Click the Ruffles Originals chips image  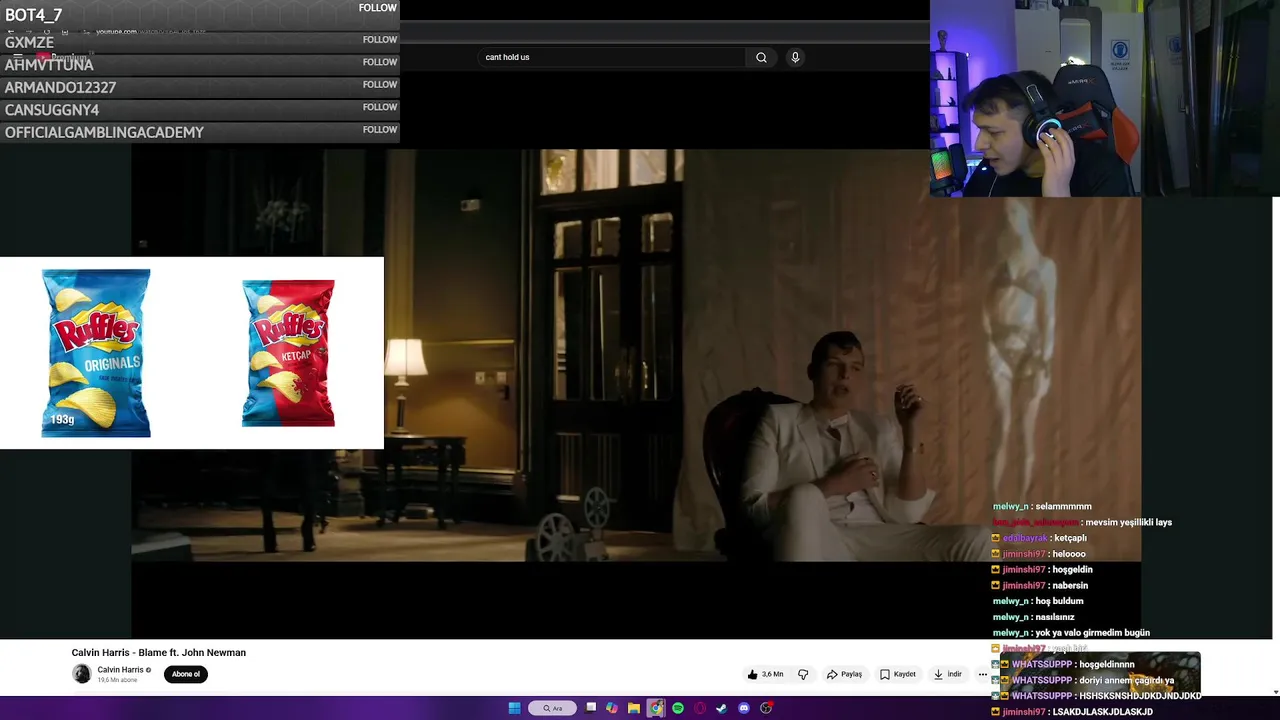[96, 353]
